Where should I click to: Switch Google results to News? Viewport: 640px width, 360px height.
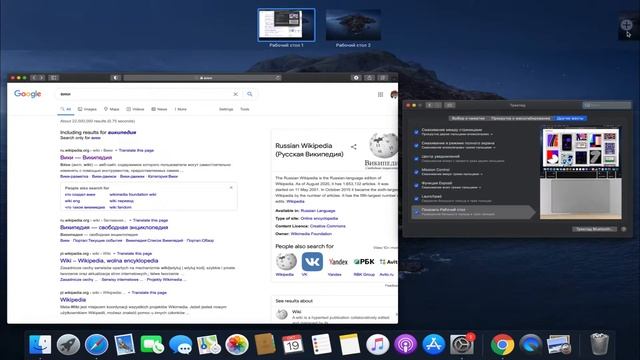[159, 109]
